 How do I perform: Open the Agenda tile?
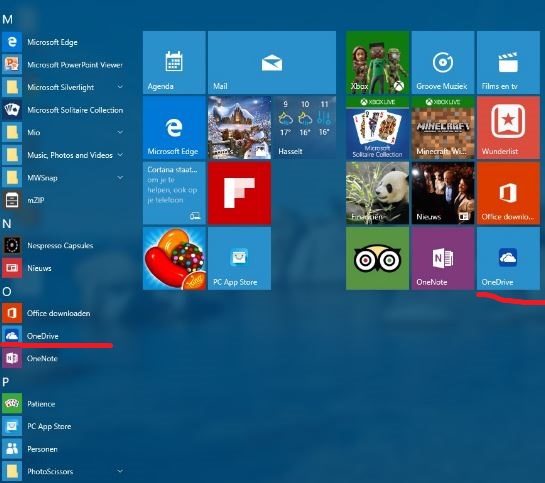tap(174, 63)
